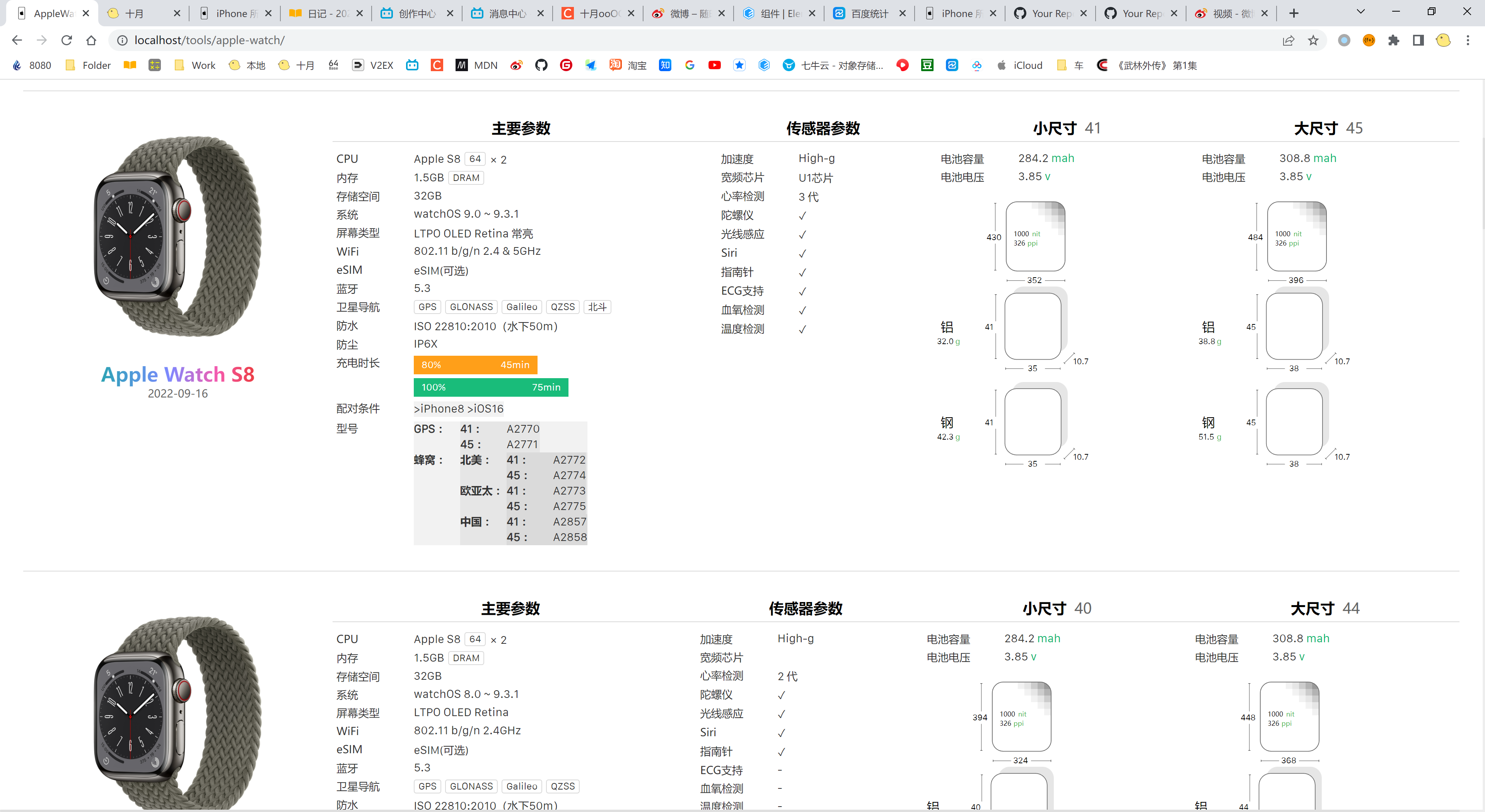Expand the Work bookmarks folder
Screen dimensions: 1485x812
pyautogui.click(x=194, y=65)
